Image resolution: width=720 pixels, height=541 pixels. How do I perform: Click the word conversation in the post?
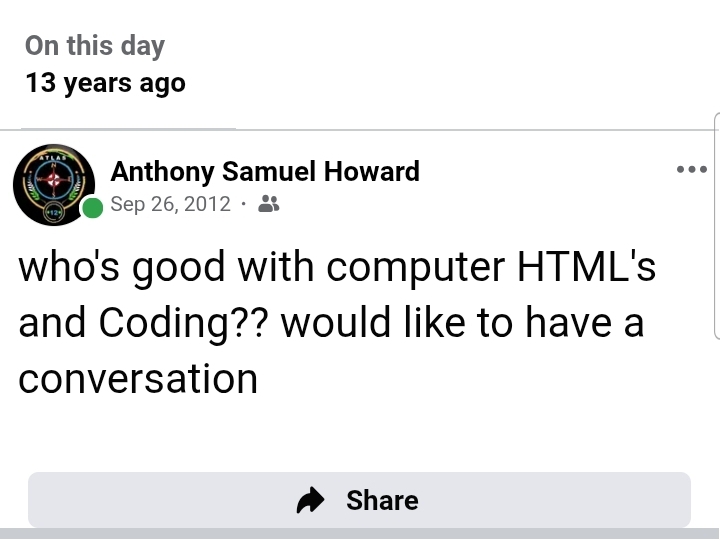tap(138, 379)
